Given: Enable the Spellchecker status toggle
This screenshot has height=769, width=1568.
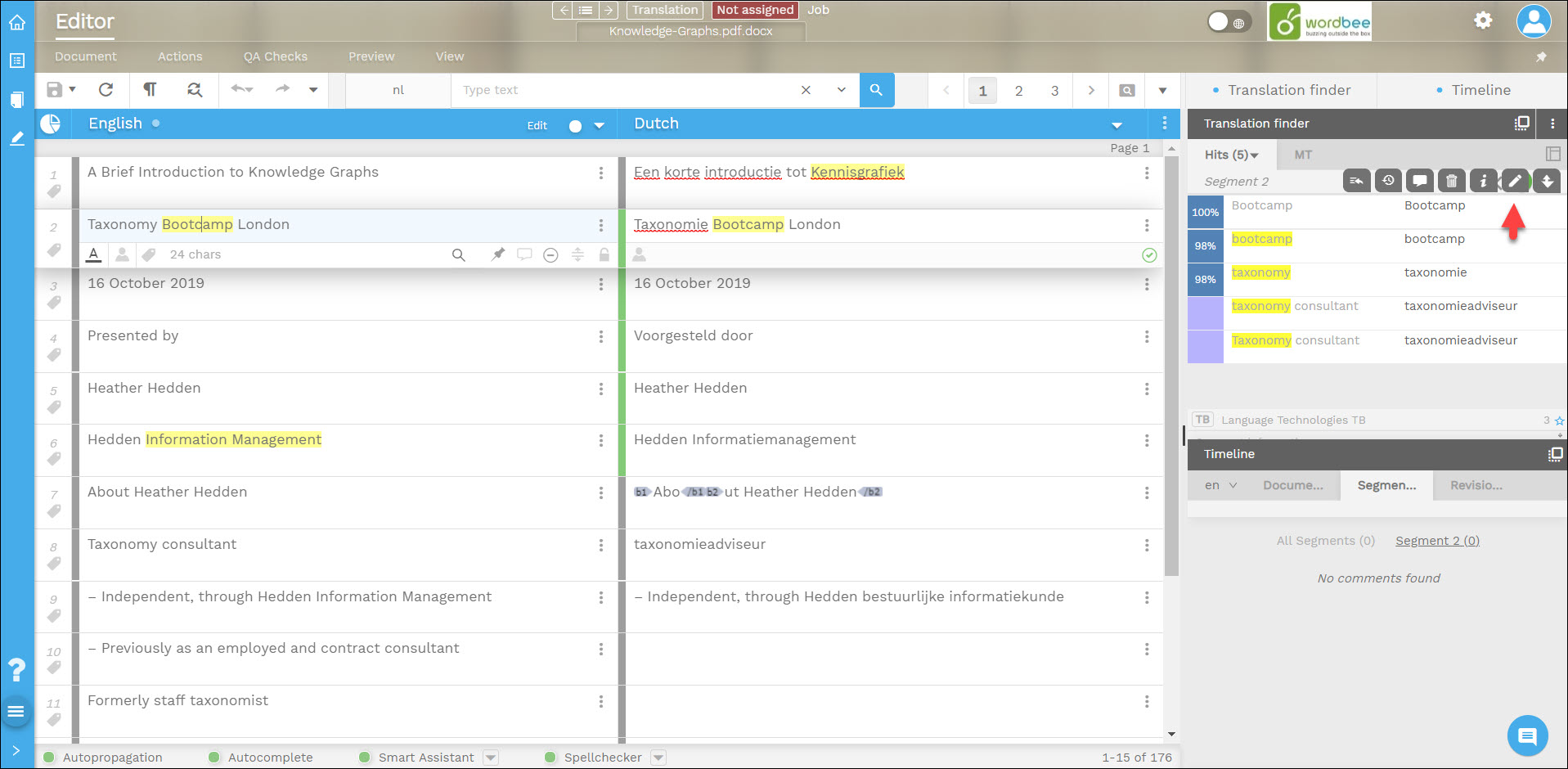Looking at the screenshot, I should (x=550, y=758).
